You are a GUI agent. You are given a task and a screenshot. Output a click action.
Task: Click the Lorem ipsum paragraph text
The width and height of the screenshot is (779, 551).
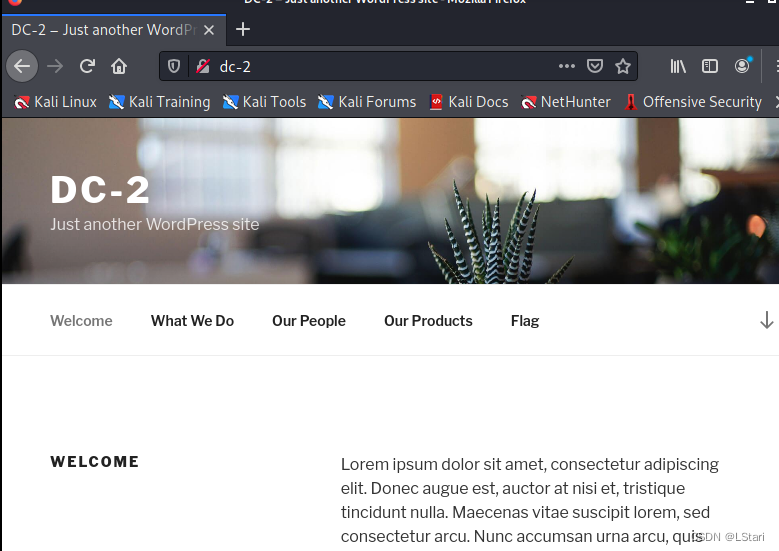coord(530,500)
